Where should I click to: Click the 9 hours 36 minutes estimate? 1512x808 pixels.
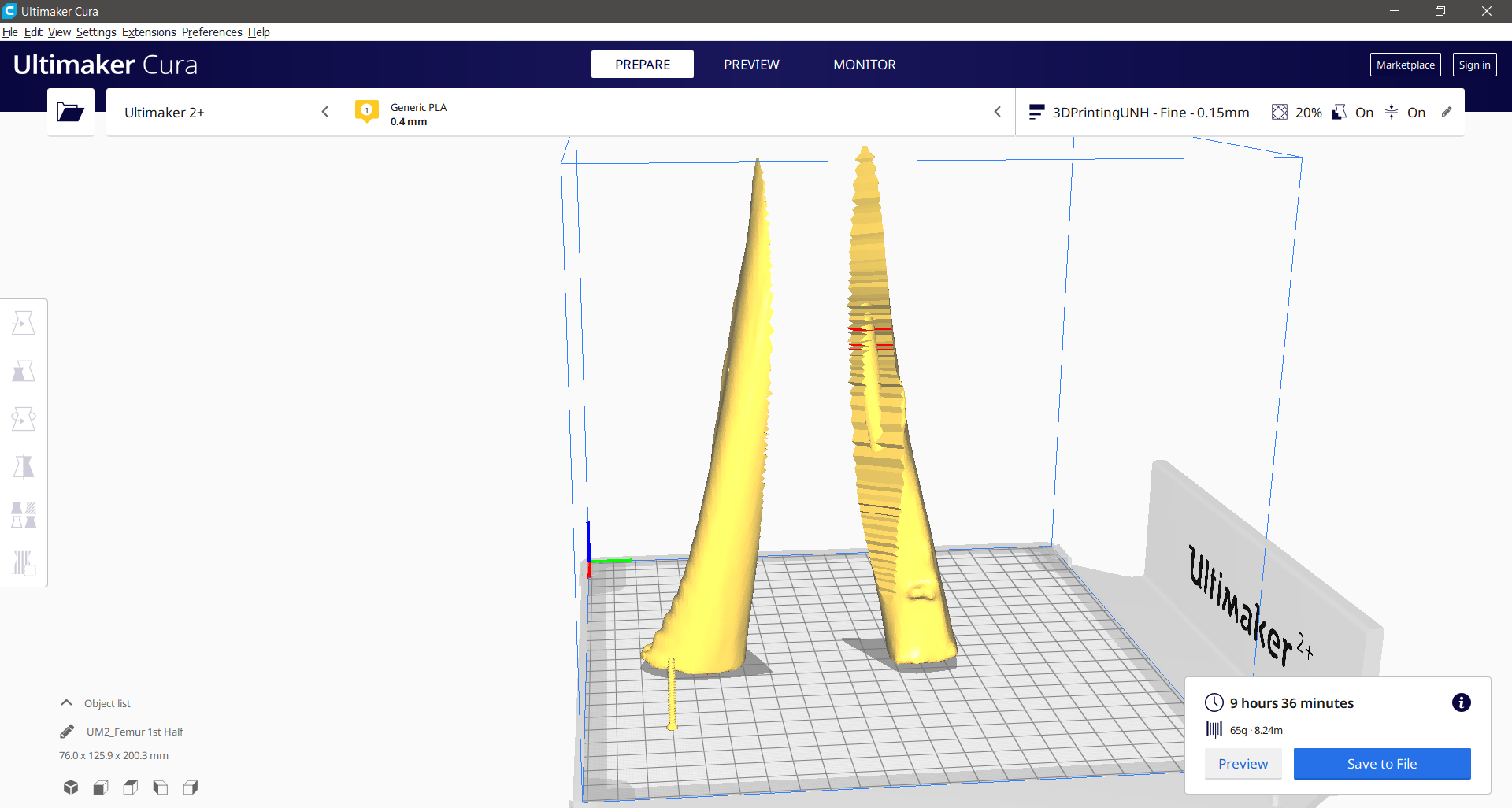click(1291, 703)
